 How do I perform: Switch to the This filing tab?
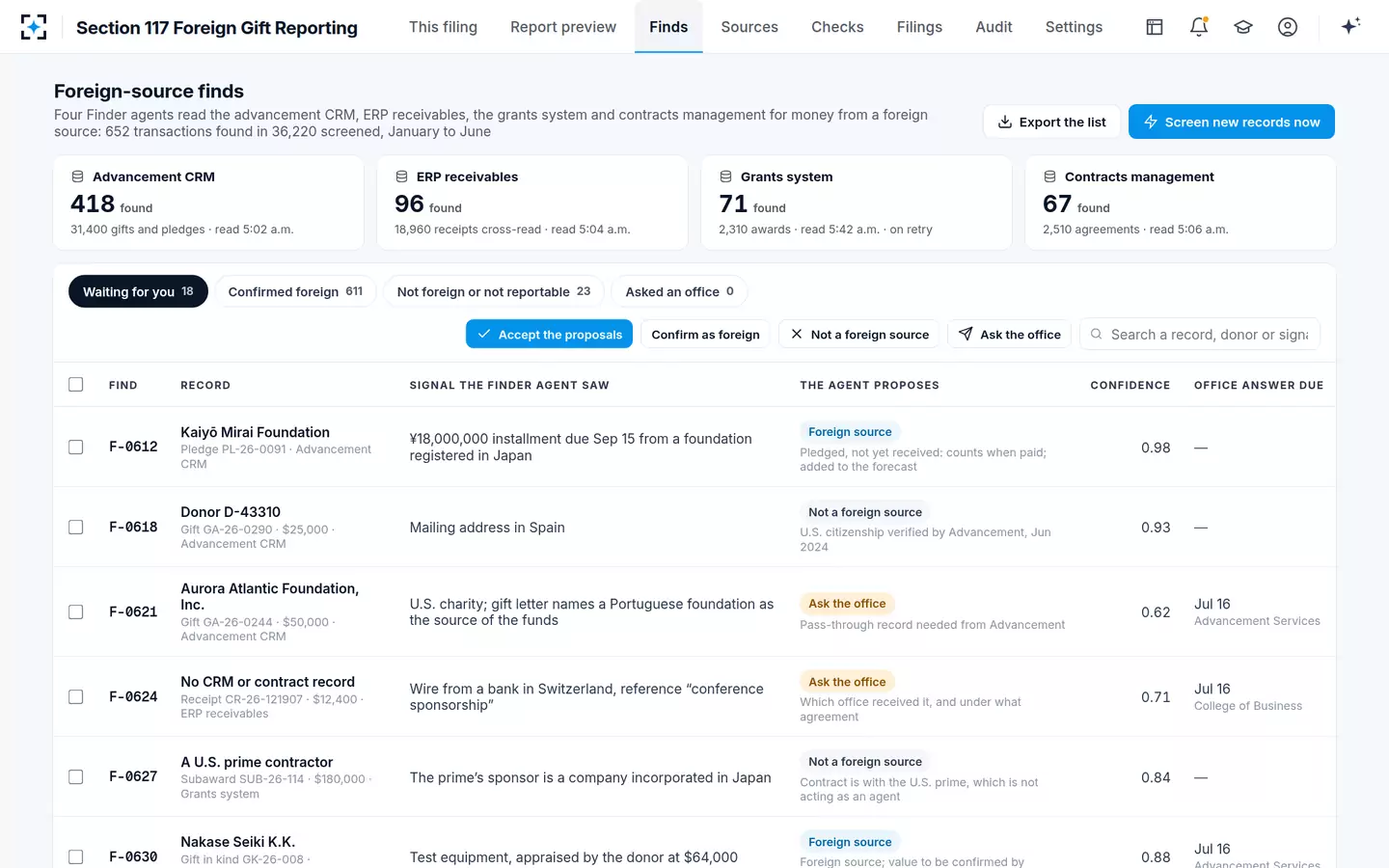pyautogui.click(x=443, y=27)
